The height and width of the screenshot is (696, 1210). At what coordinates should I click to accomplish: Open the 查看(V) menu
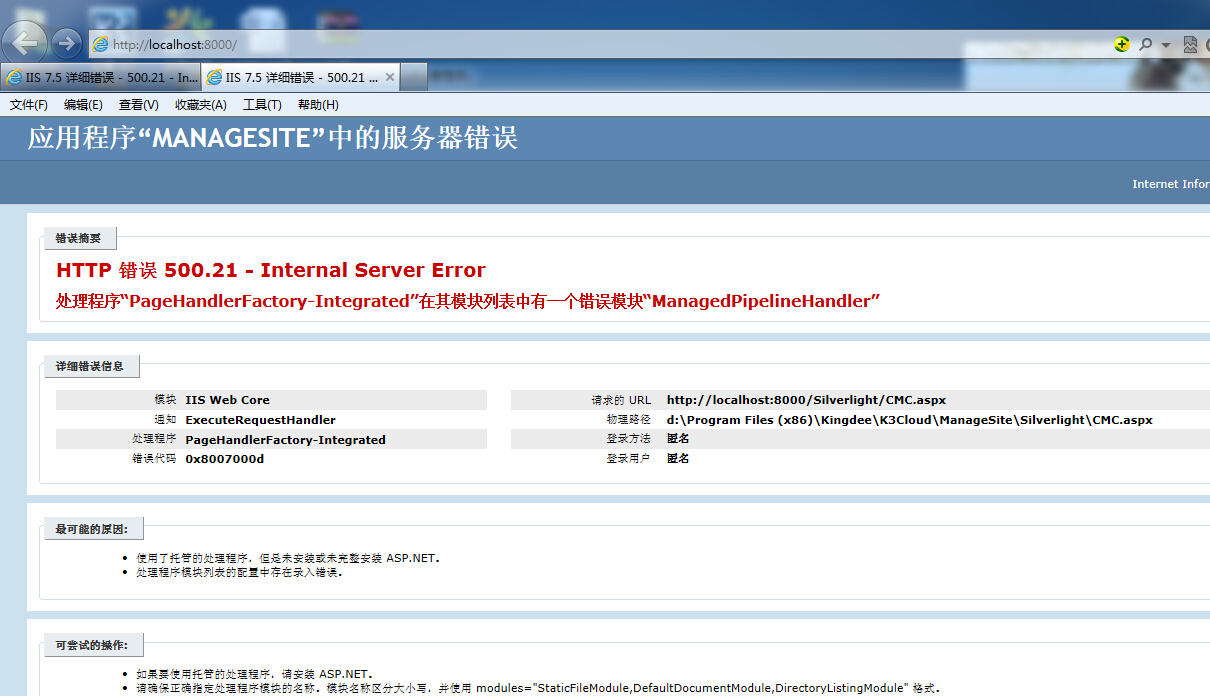[x=139, y=104]
